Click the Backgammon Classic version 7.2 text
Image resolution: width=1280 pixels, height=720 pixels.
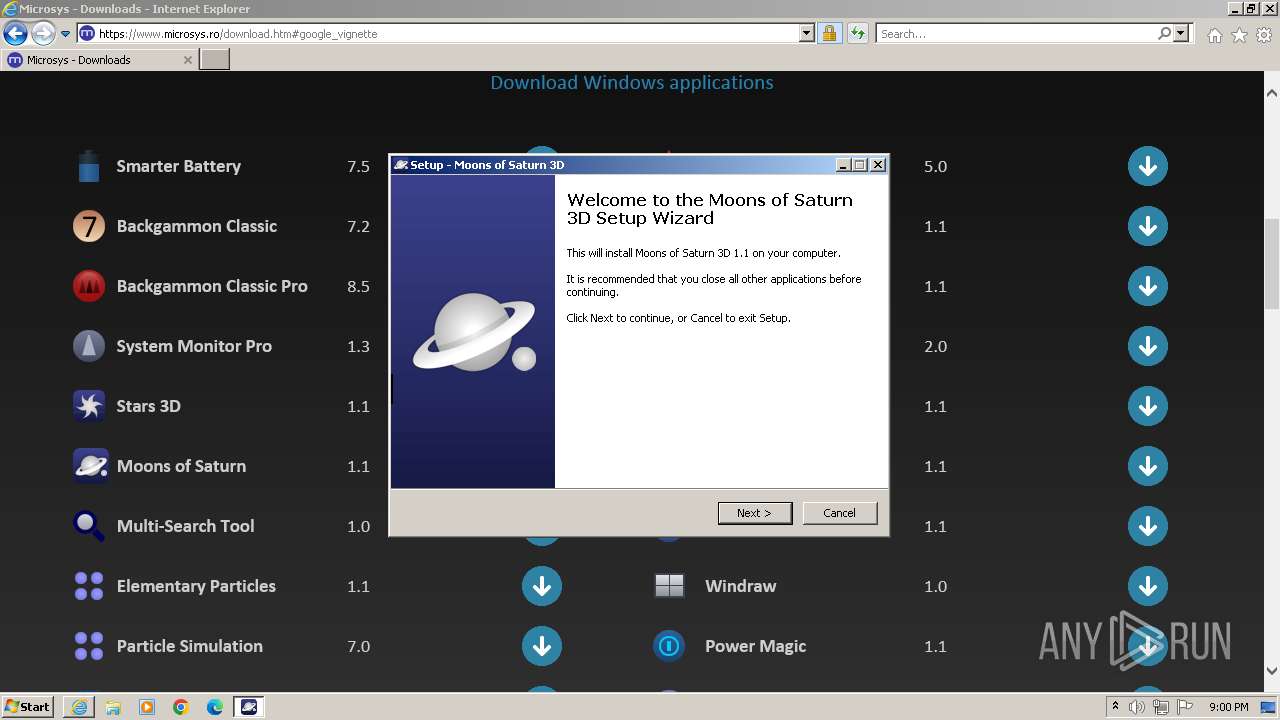coord(358,226)
